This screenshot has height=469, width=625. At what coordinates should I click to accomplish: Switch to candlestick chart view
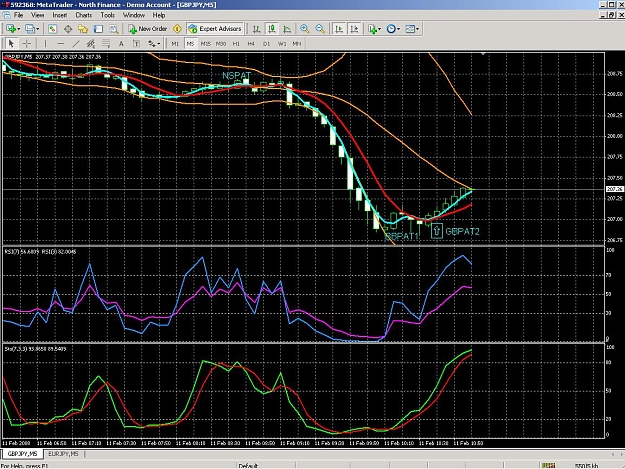[x=272, y=29]
